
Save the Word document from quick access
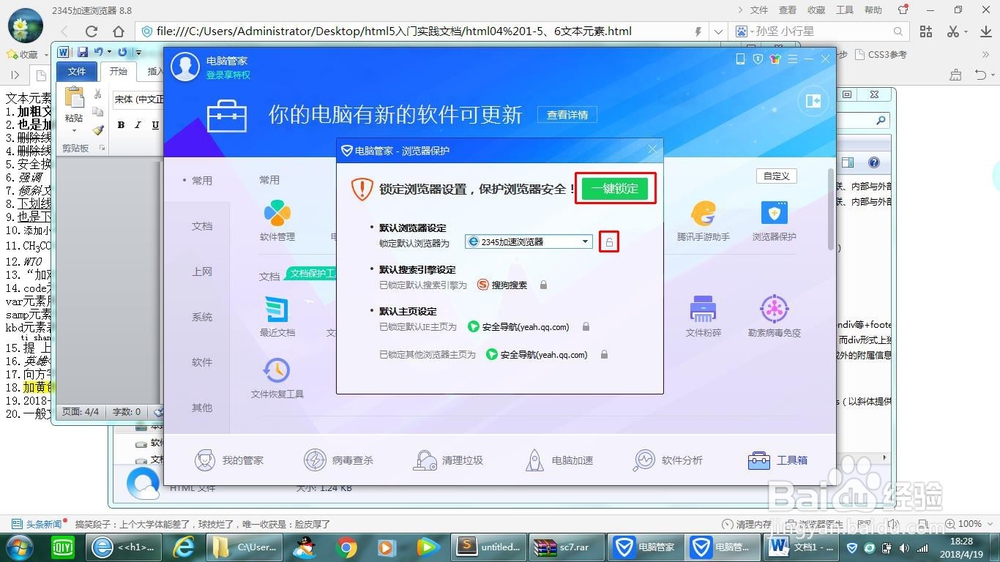click(82, 52)
